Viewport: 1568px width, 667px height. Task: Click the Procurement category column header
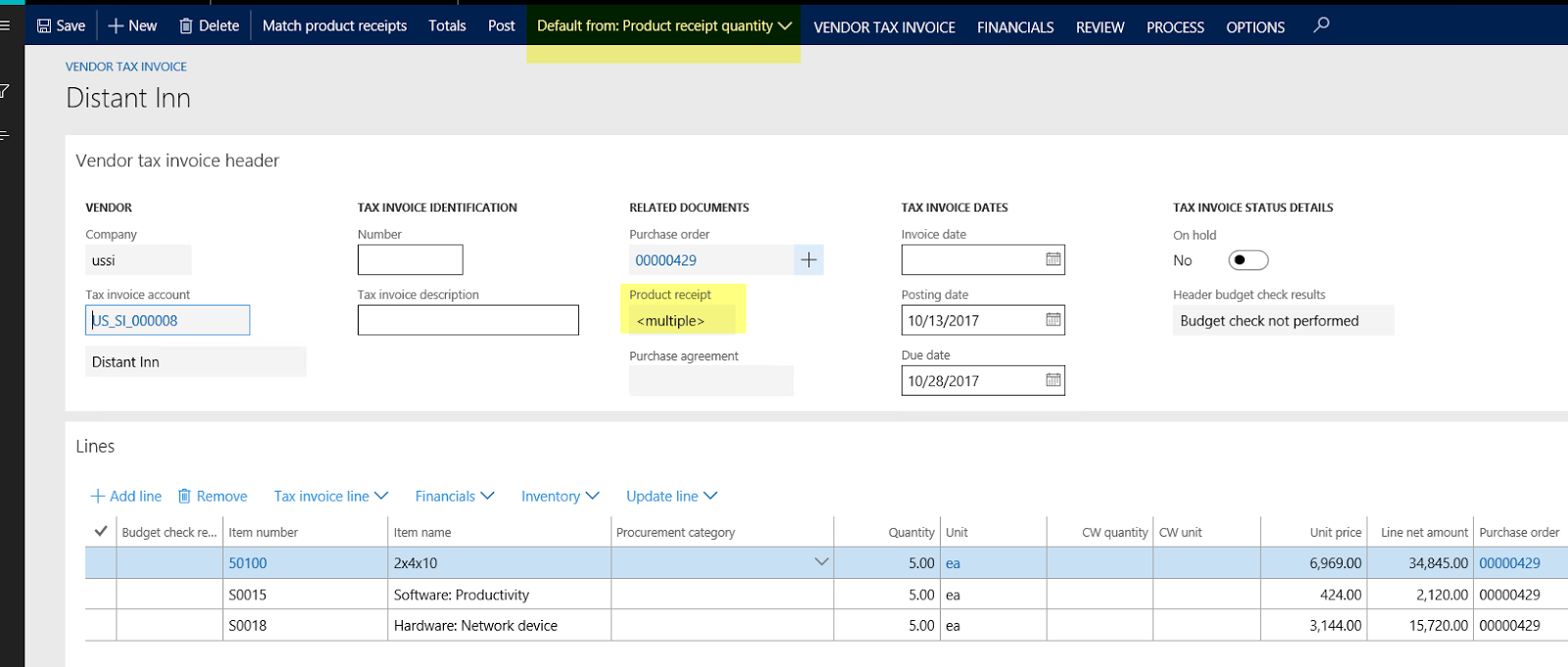point(722,532)
